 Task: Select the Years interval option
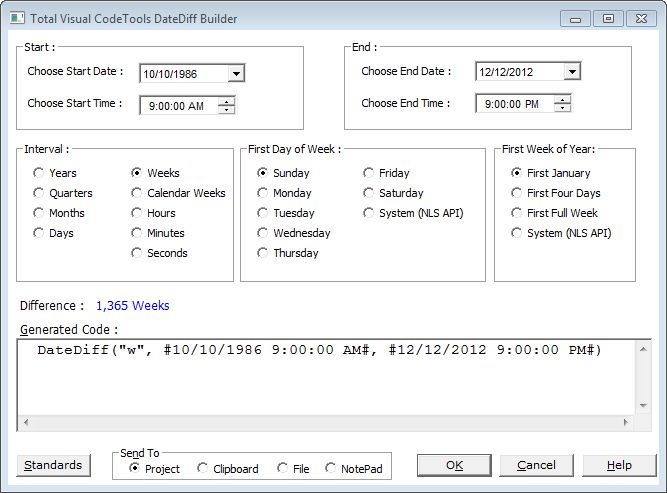pos(55,173)
